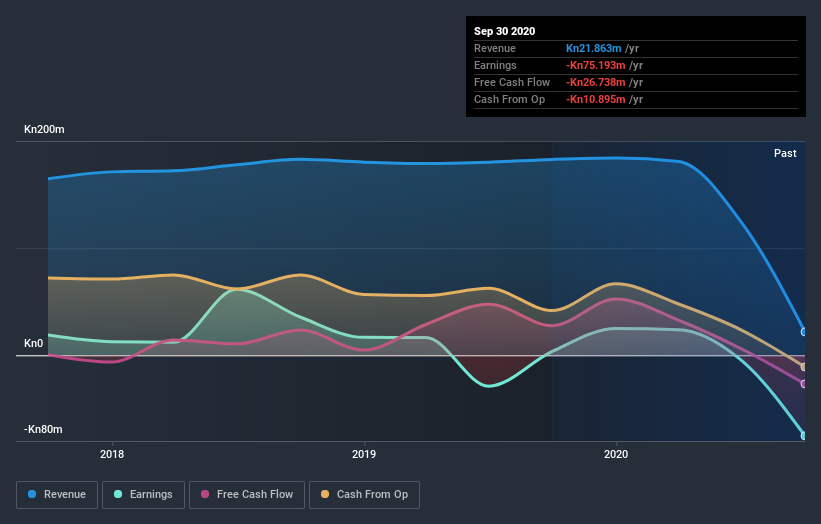Click the teal Earnings endpoint marker
This screenshot has width=821, height=524.
tap(804, 436)
